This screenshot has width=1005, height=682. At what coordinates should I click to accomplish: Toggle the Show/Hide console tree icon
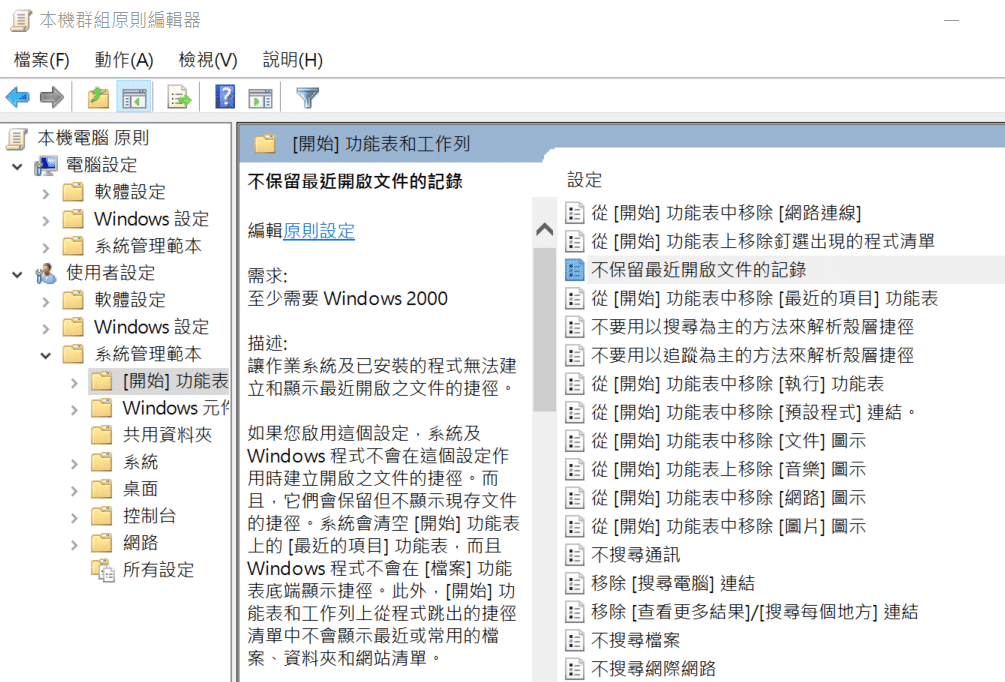point(134,97)
